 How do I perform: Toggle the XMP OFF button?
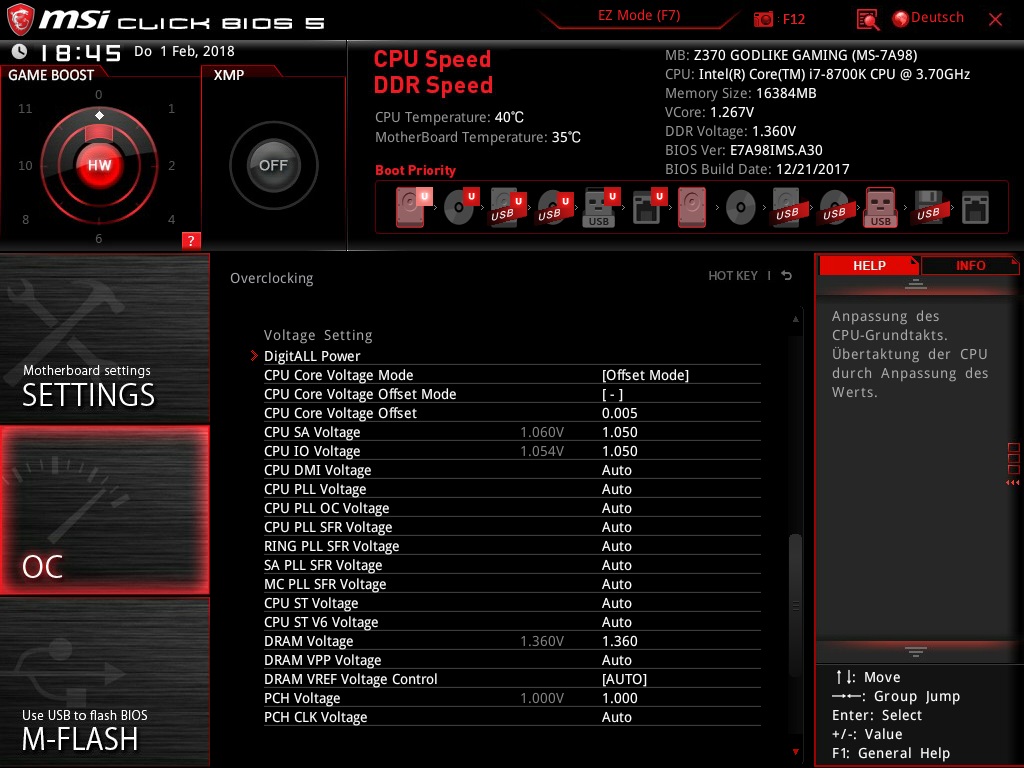274,165
